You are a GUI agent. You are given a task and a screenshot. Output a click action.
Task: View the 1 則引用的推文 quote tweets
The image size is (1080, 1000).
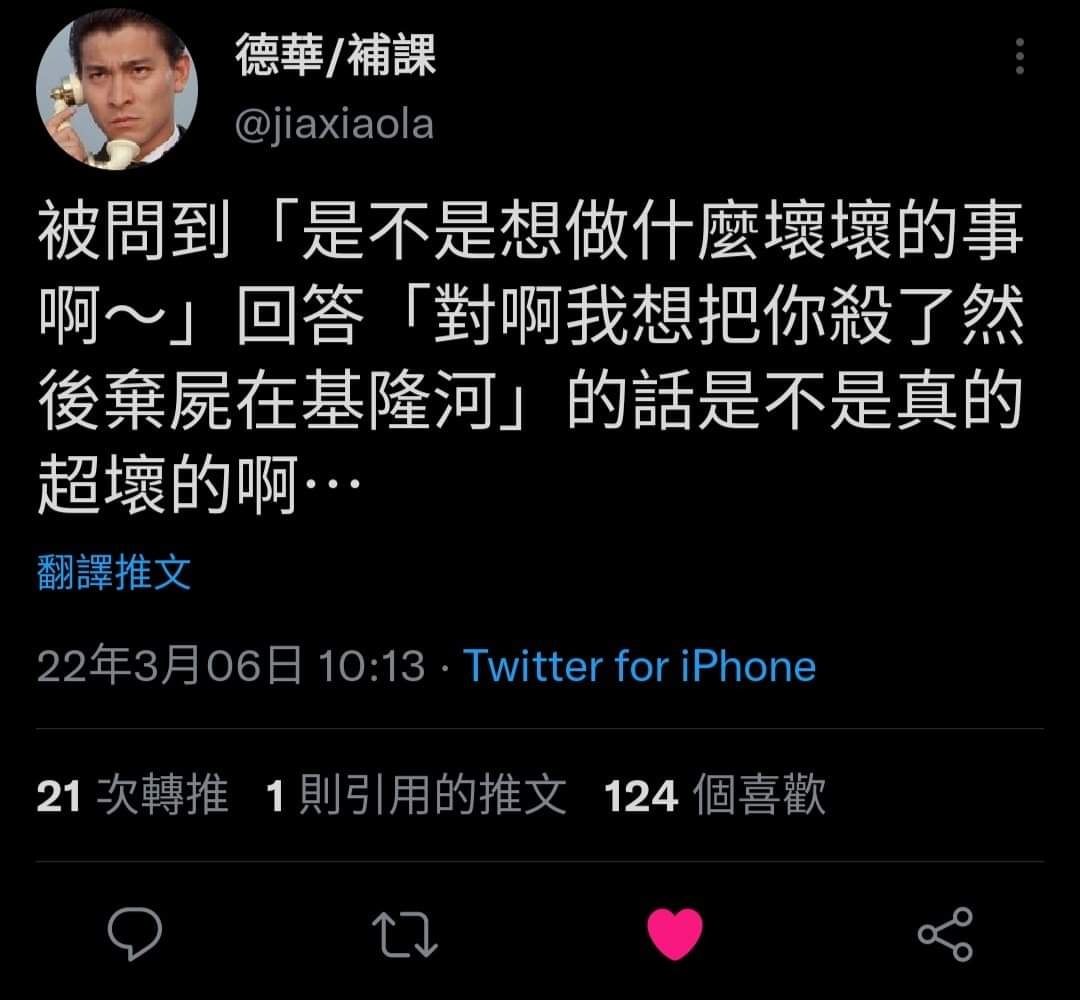[x=416, y=795]
